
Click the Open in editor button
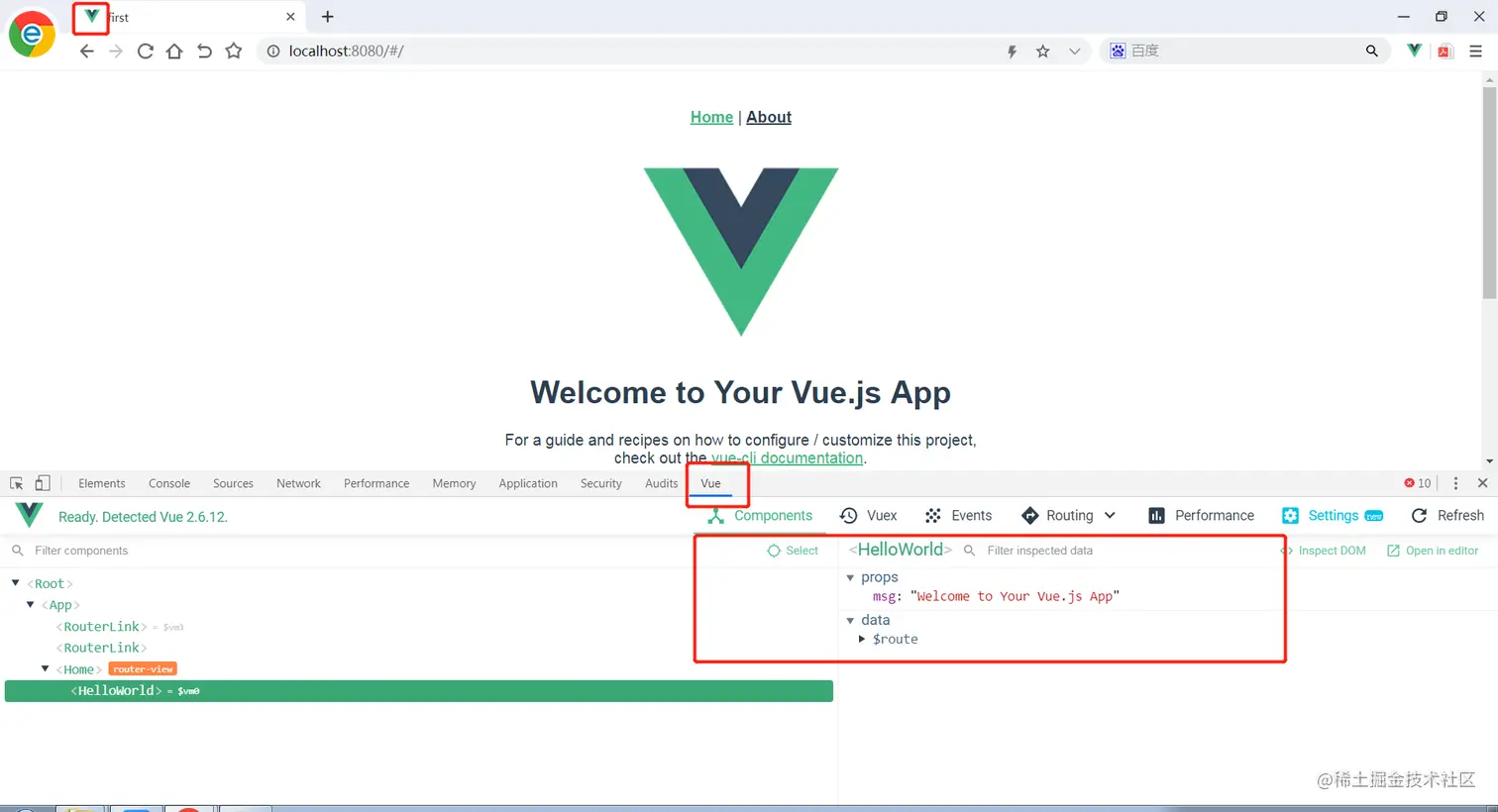[1433, 551]
